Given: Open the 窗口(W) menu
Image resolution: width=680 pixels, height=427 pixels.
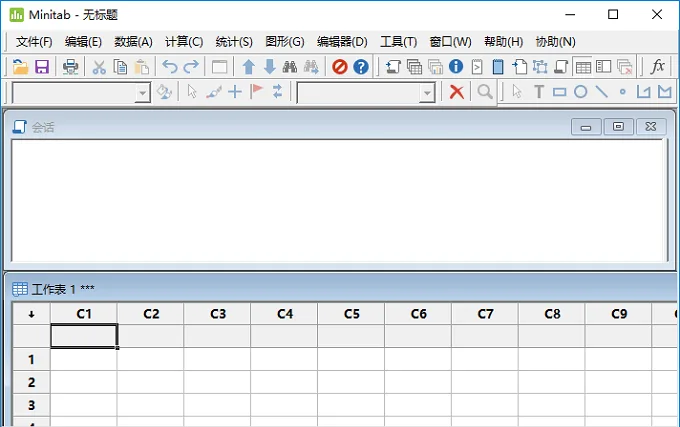Looking at the screenshot, I should [x=450, y=42].
